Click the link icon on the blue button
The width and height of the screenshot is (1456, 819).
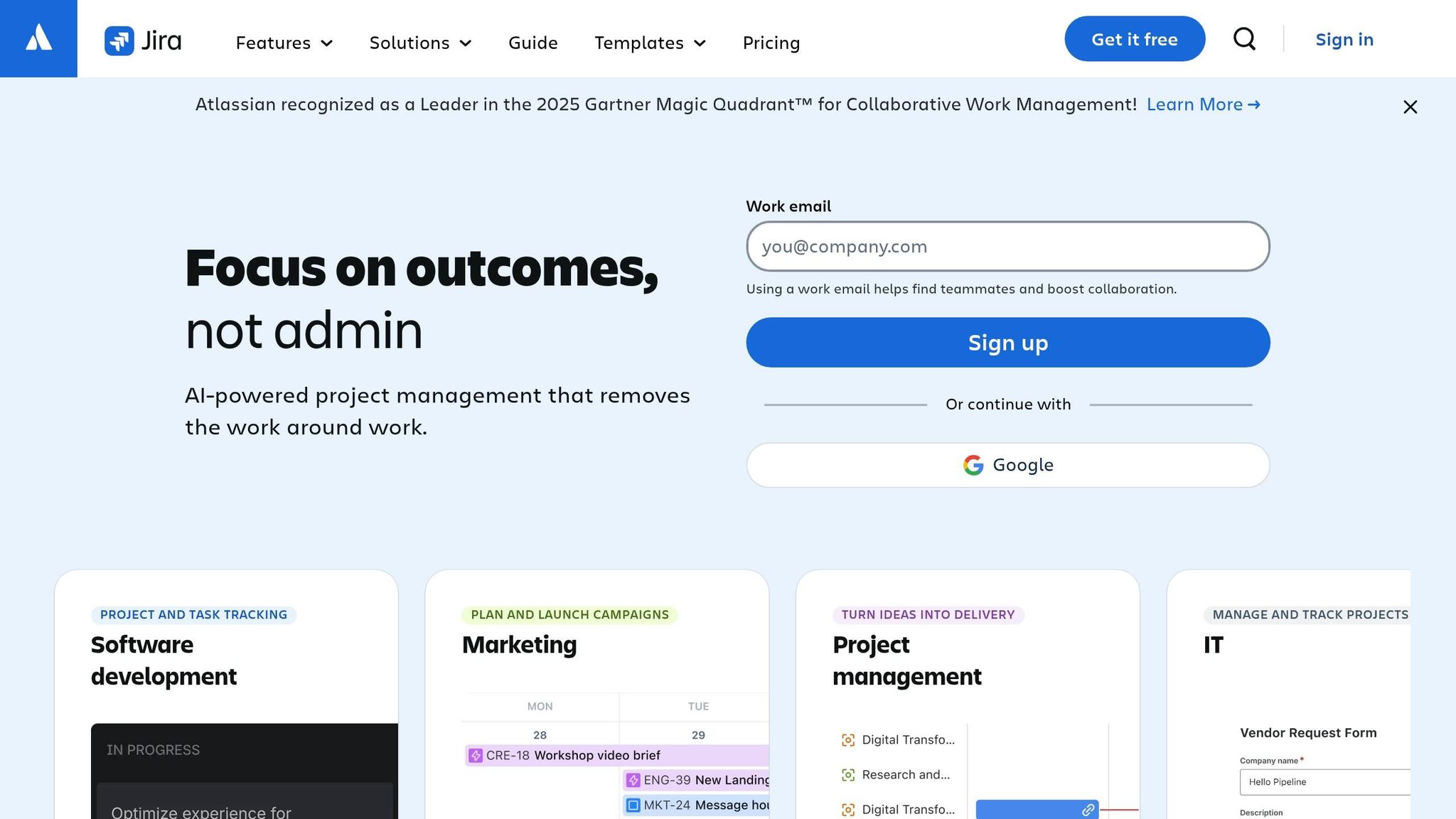1087,810
